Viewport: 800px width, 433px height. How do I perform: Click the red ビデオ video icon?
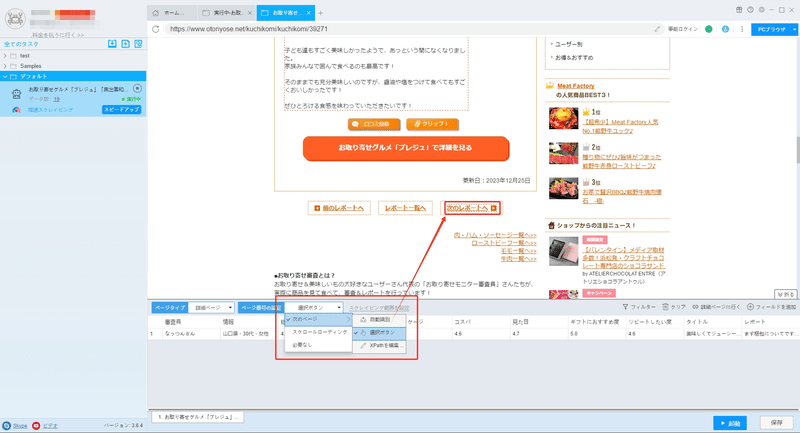pyautogui.click(x=36, y=425)
